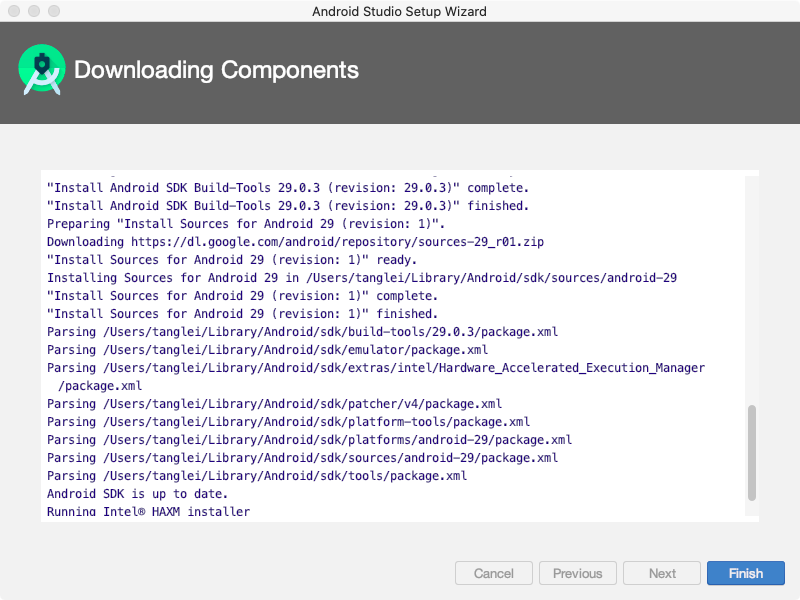Click the "Running Intel® HAXM installer" line
Image resolution: width=800 pixels, height=600 pixels.
(148, 512)
